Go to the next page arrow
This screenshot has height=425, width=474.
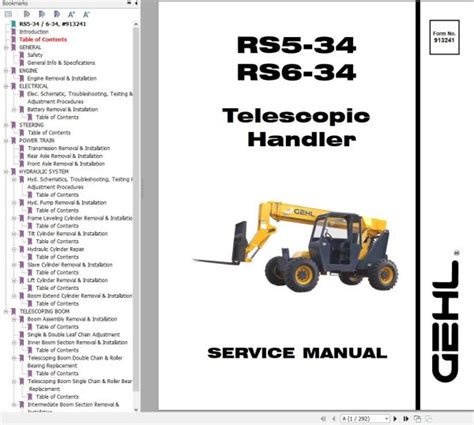[x=395, y=419]
